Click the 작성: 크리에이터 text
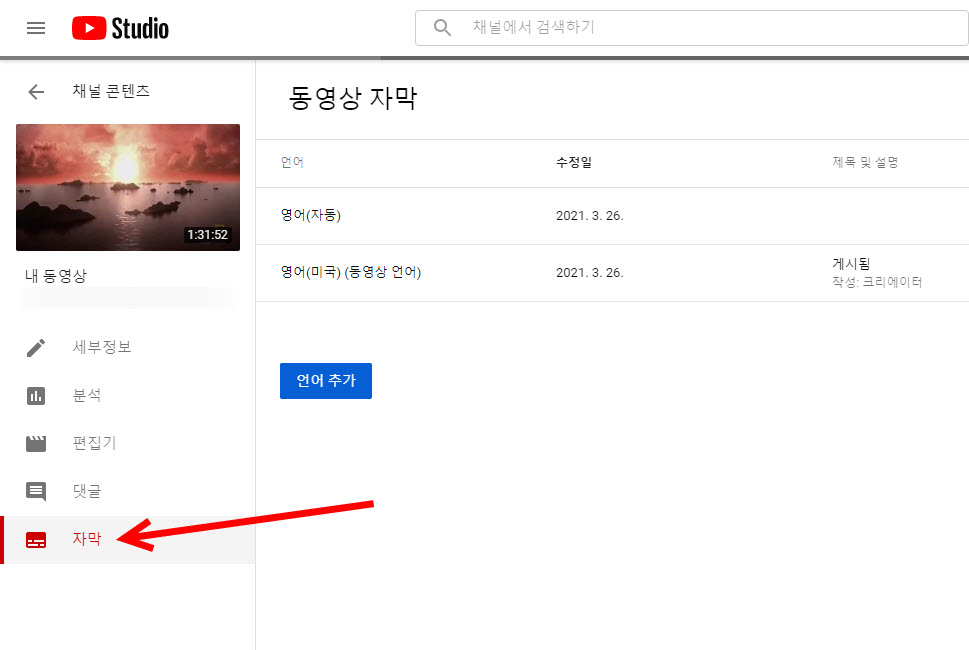 tap(877, 282)
